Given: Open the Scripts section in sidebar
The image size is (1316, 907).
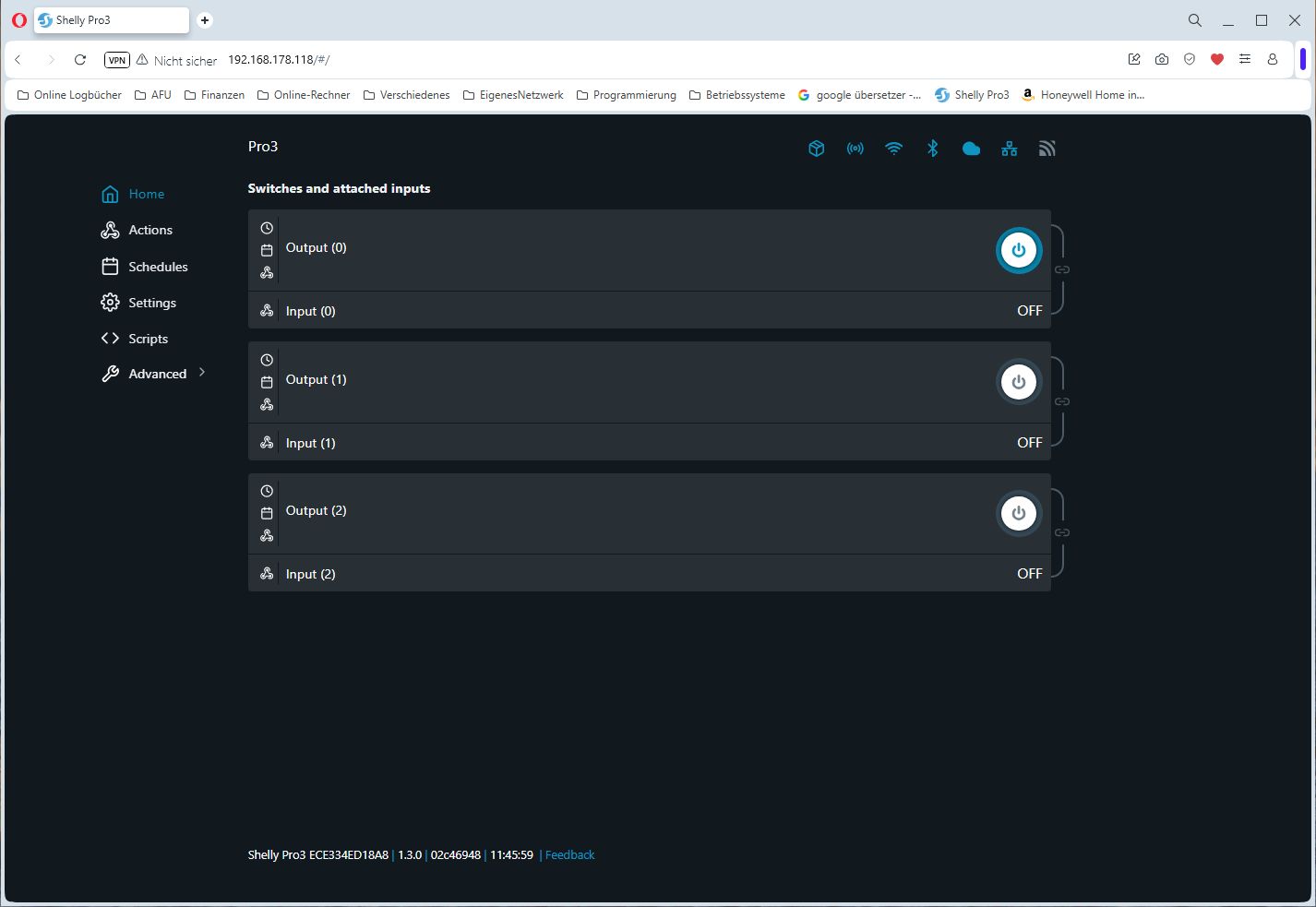Looking at the screenshot, I should tap(148, 339).
